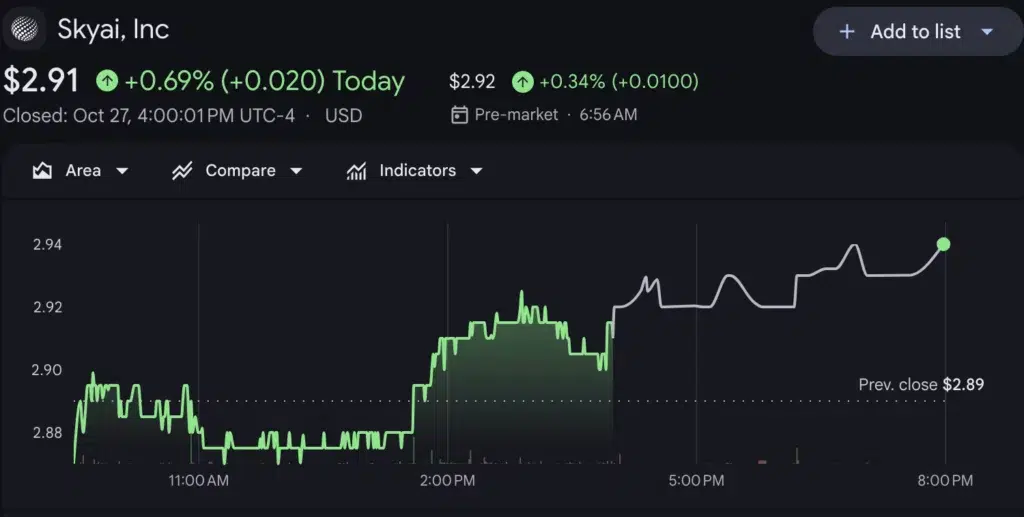Click the green up-arrow icon beside +0.69%
This screenshot has height=517, width=1024.
[107, 81]
